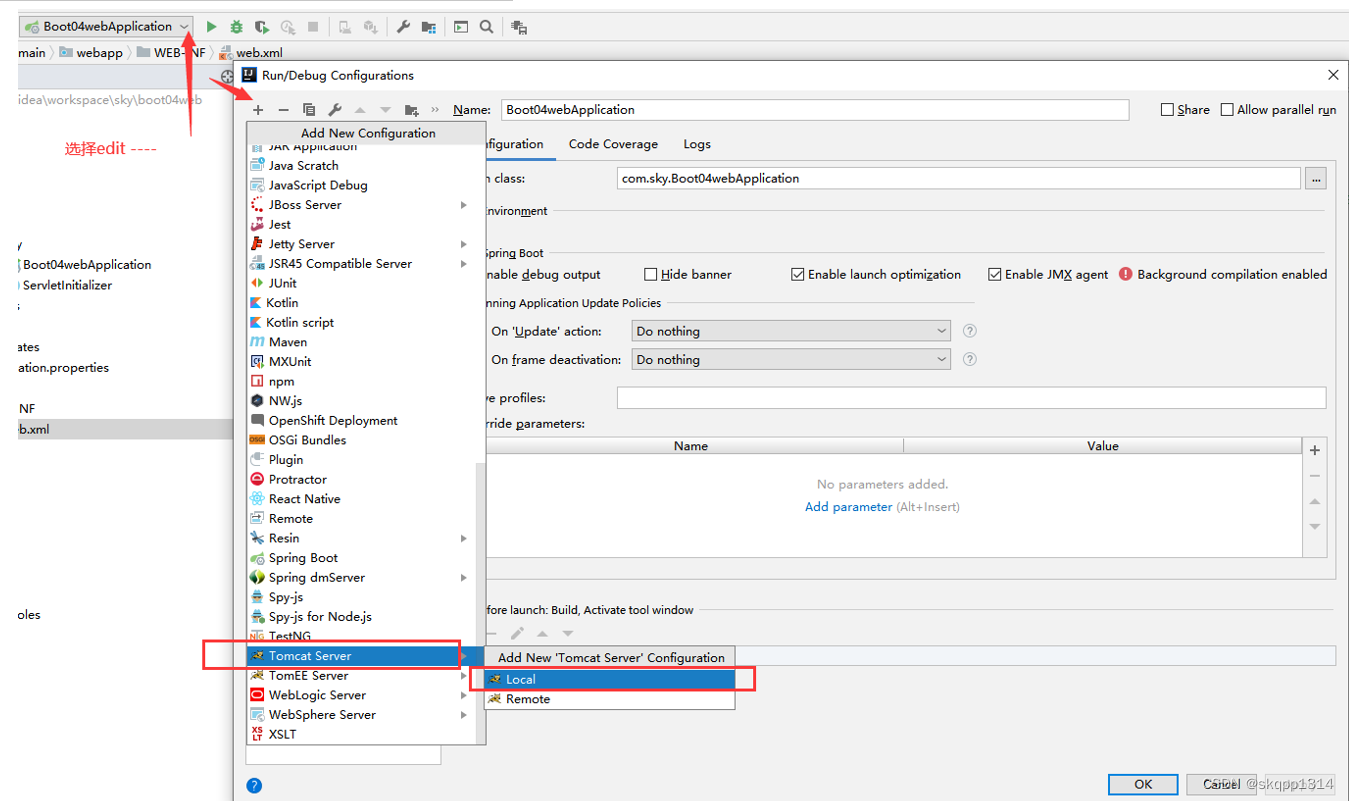Image resolution: width=1349 pixels, height=801 pixels.
Task: Open the main toolbar search magnifier
Action: [x=487, y=27]
